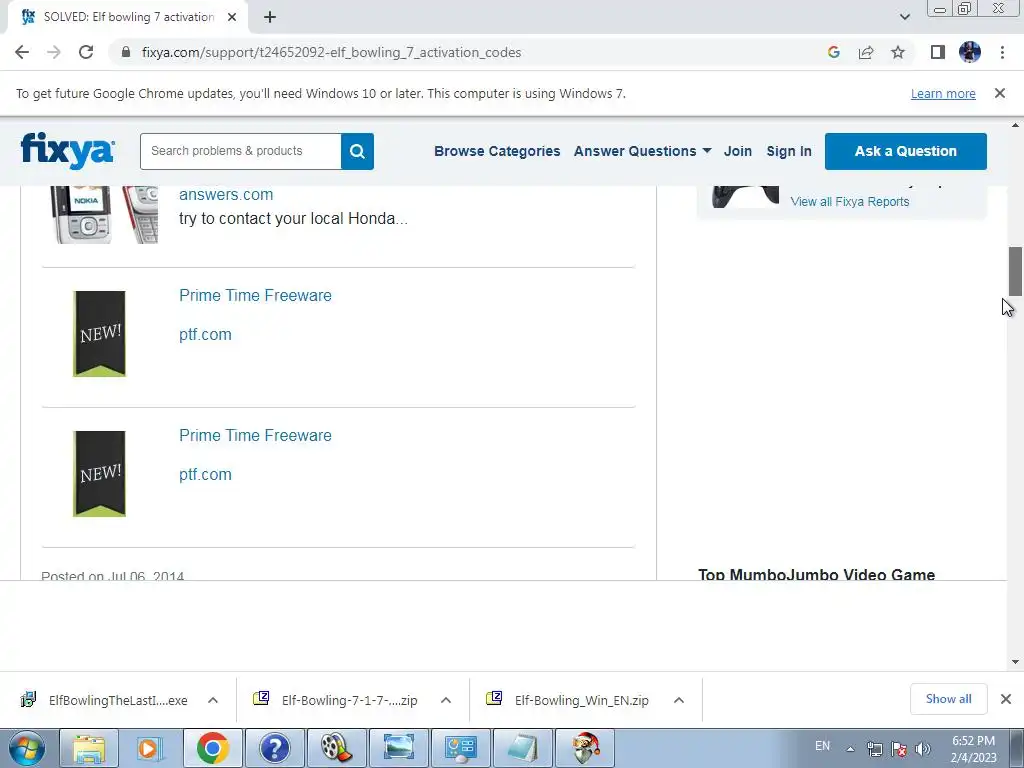Click the Chrome taskbar icon
The width and height of the screenshot is (1024, 768).
point(212,748)
